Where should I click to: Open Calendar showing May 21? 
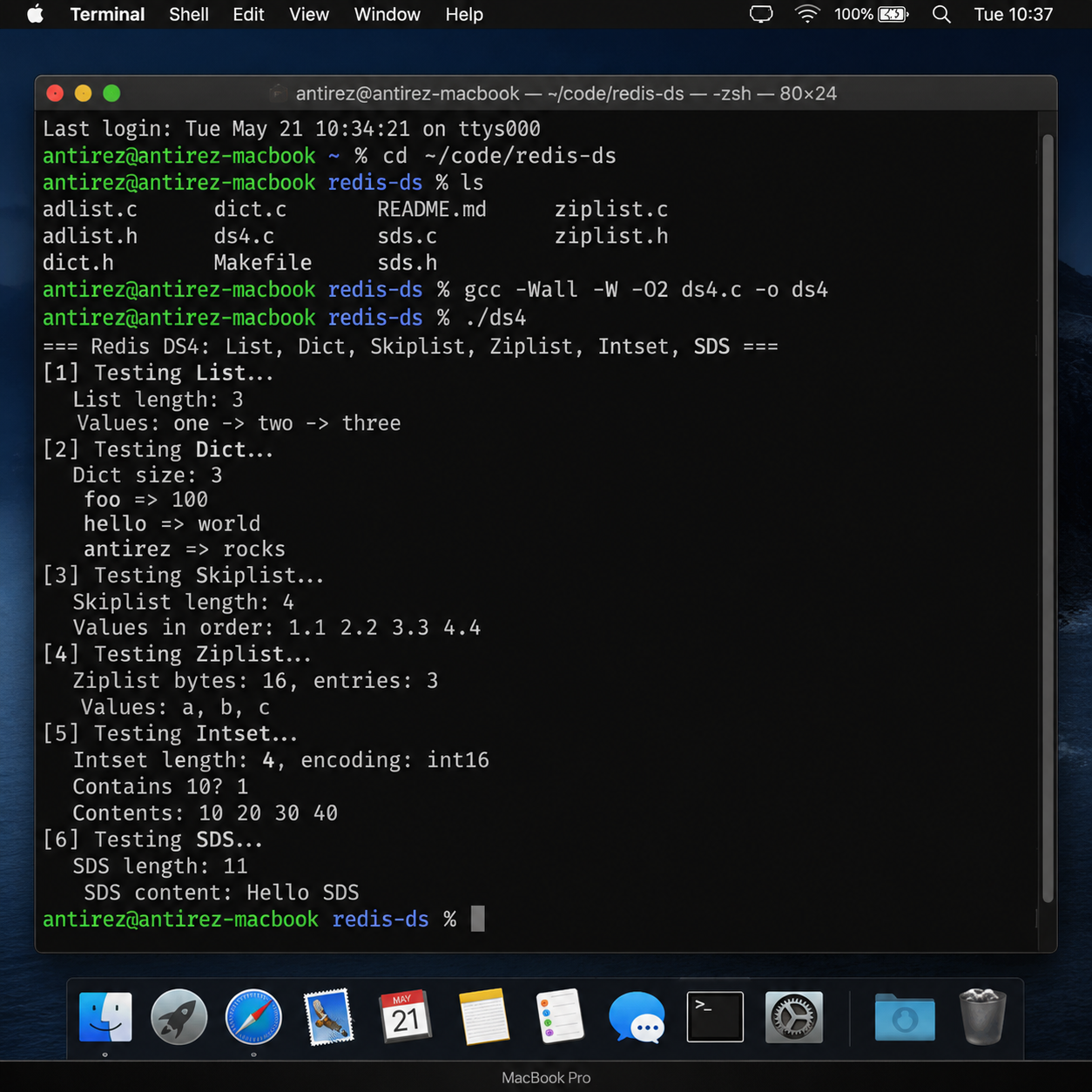click(404, 1016)
